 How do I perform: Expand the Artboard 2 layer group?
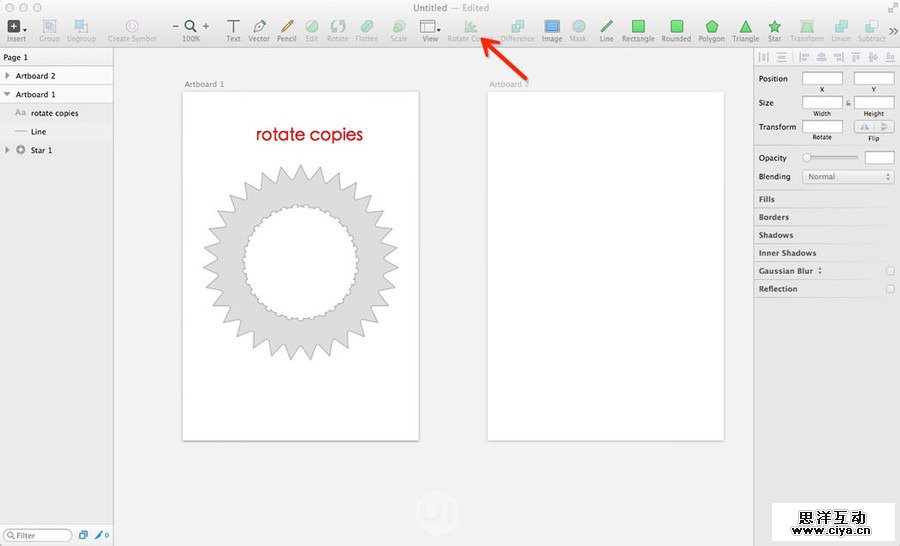(x=7, y=75)
